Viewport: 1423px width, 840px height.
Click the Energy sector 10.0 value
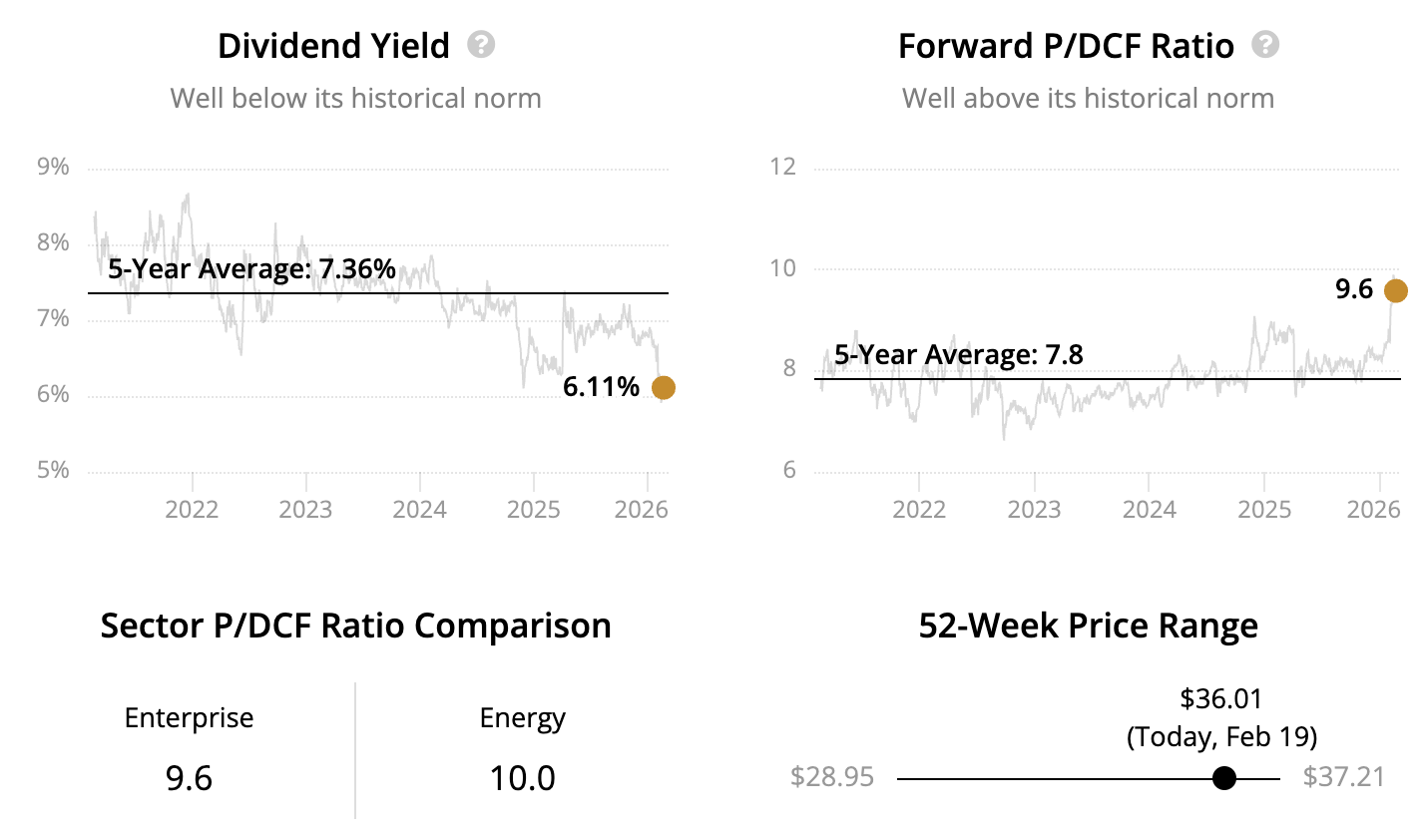[522, 778]
